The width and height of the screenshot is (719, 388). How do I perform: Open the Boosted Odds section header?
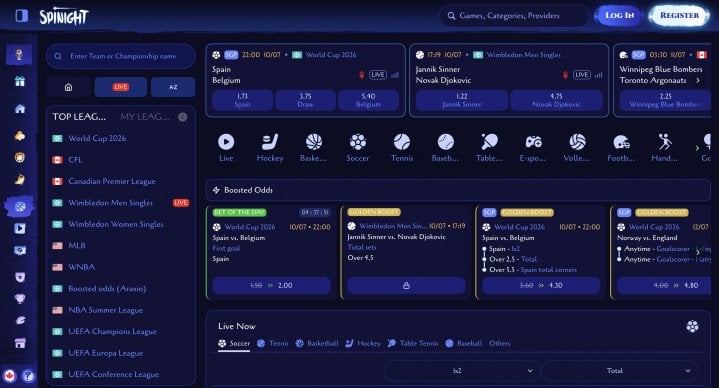click(x=458, y=190)
